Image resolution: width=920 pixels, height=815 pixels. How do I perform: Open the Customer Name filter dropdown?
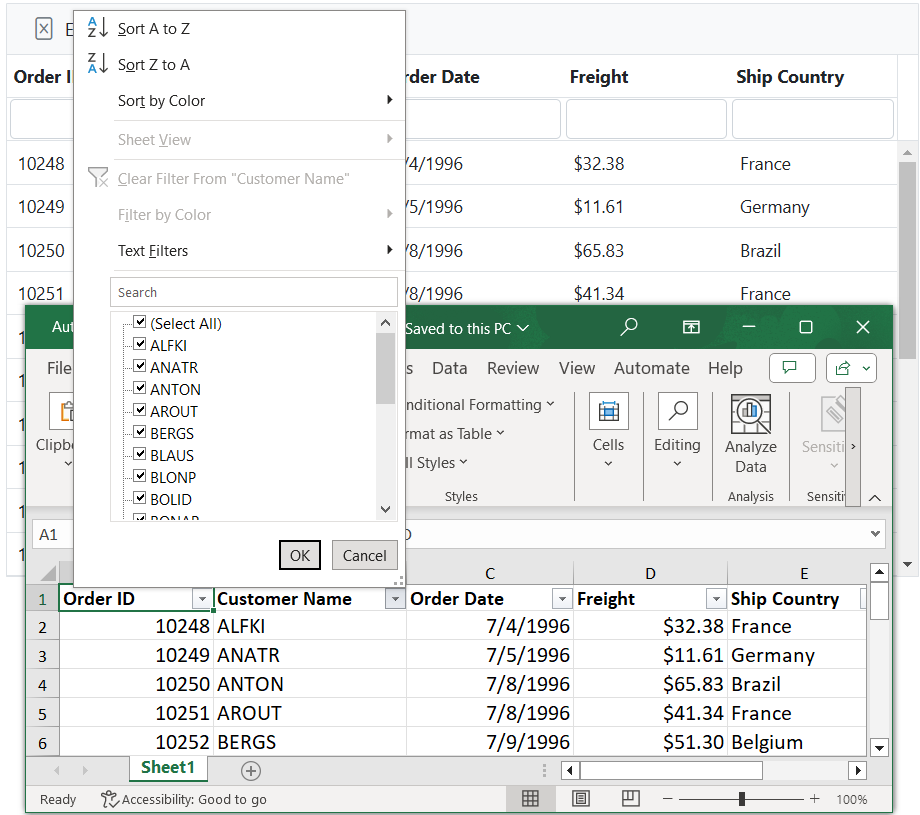pos(395,599)
